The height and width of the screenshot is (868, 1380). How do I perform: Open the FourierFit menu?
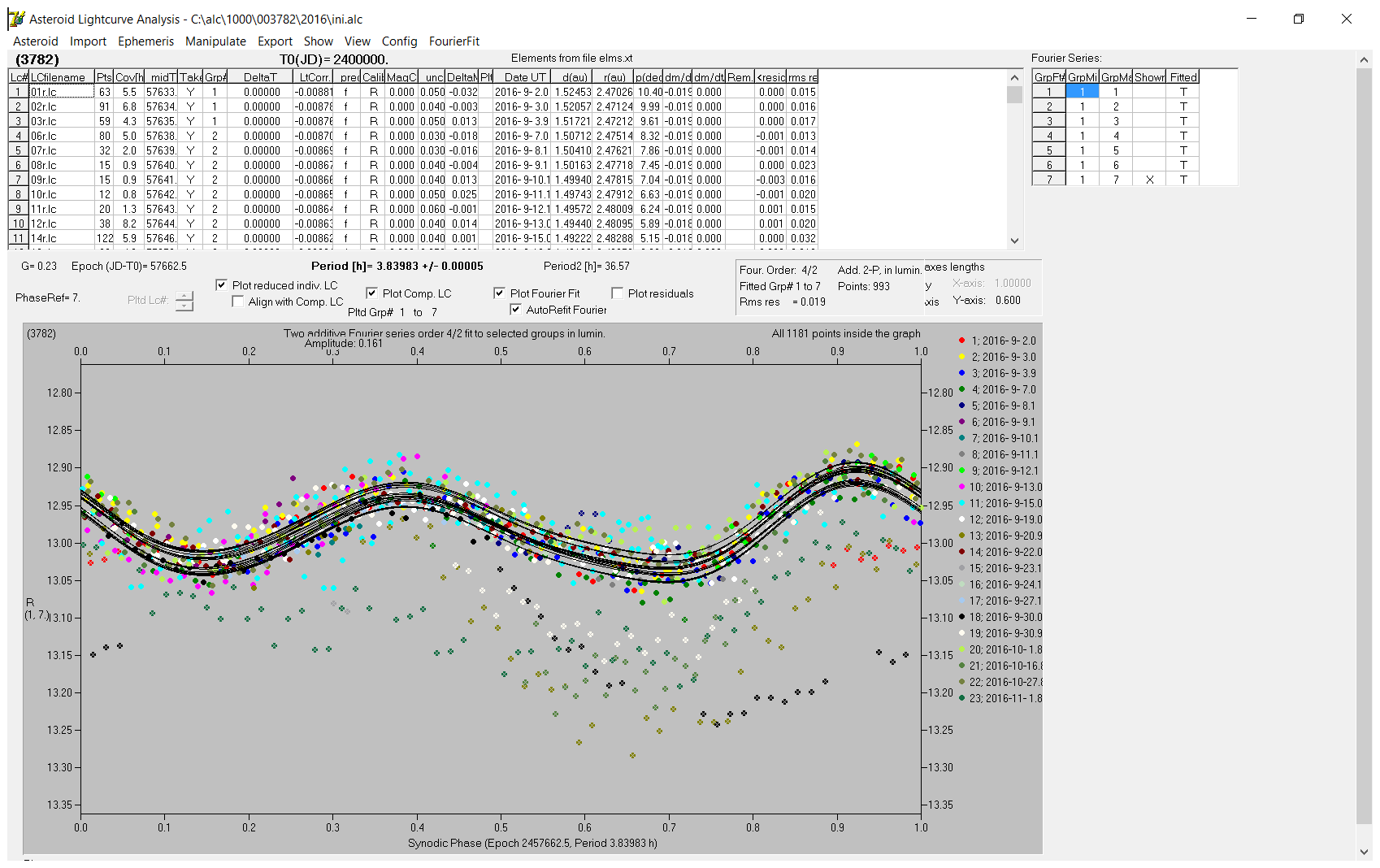[454, 41]
